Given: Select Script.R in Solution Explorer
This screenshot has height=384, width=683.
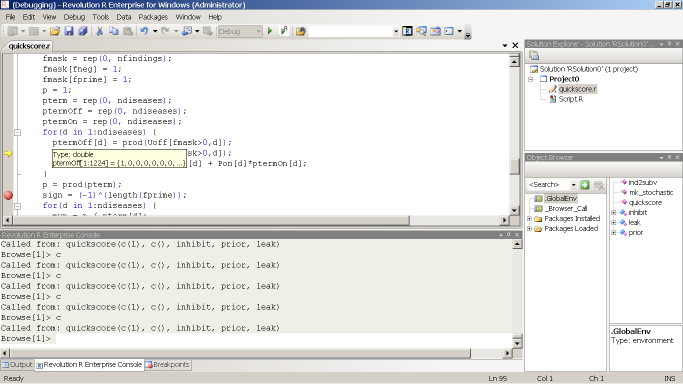Looking at the screenshot, I should (571, 99).
